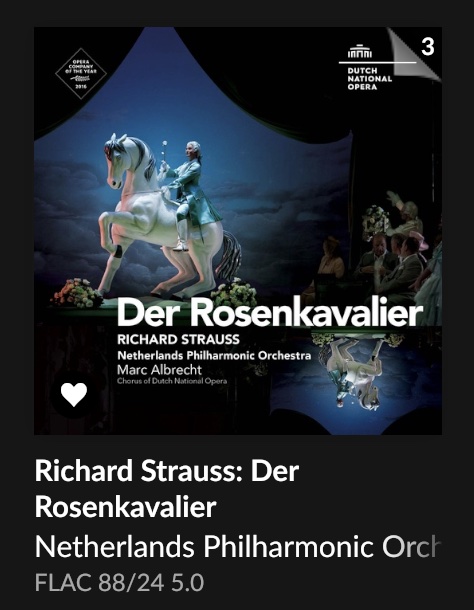Click the Dutch National Opera logo on the cover
Screen dimensions: 474x610
coord(366,67)
